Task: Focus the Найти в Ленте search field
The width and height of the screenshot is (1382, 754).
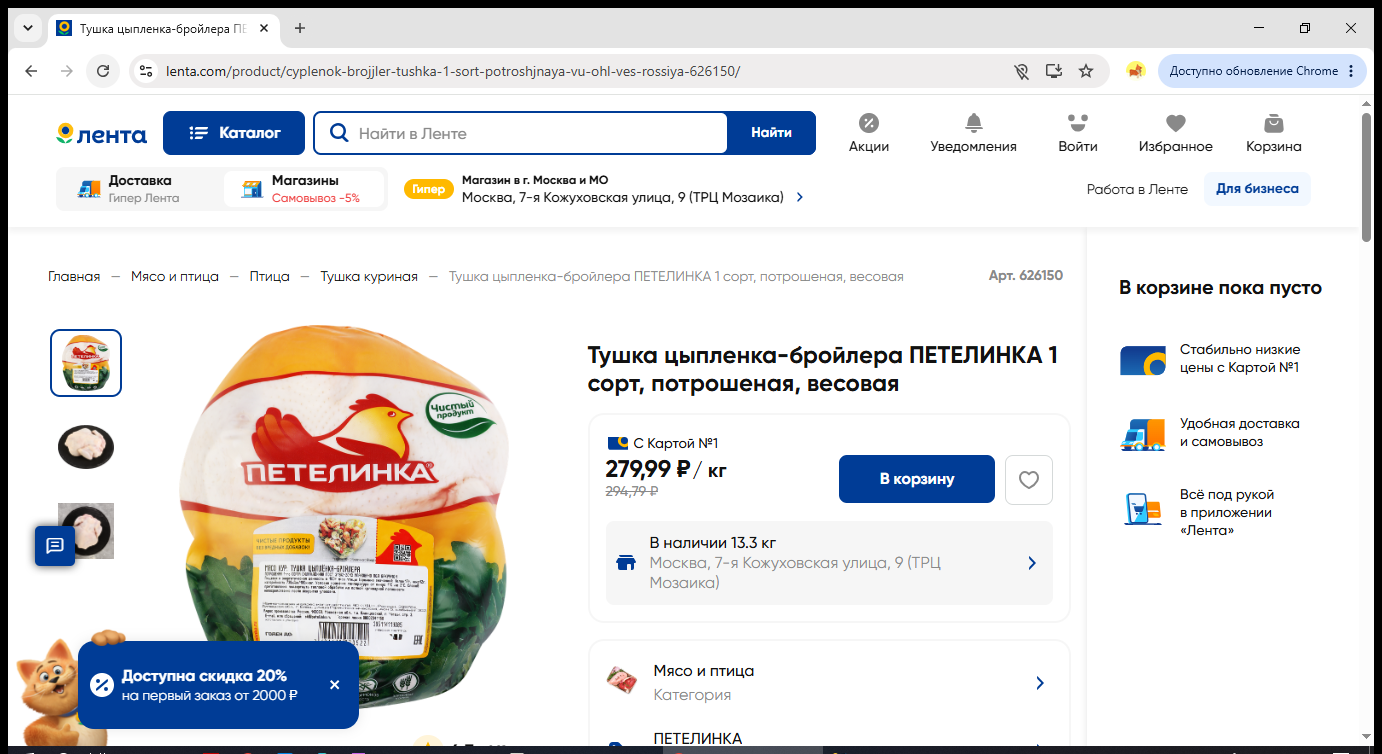Action: (x=520, y=133)
